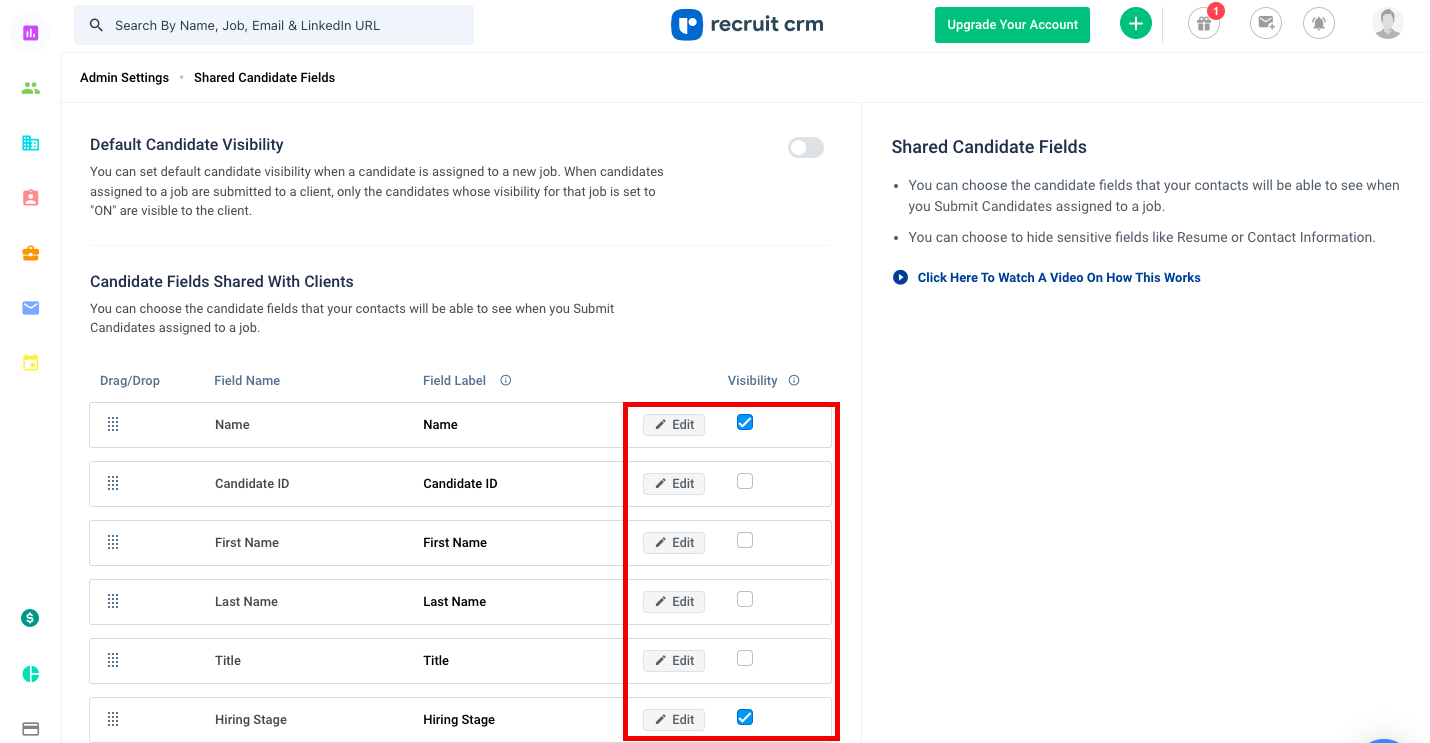Check visibility for the First Name field

point(745,540)
